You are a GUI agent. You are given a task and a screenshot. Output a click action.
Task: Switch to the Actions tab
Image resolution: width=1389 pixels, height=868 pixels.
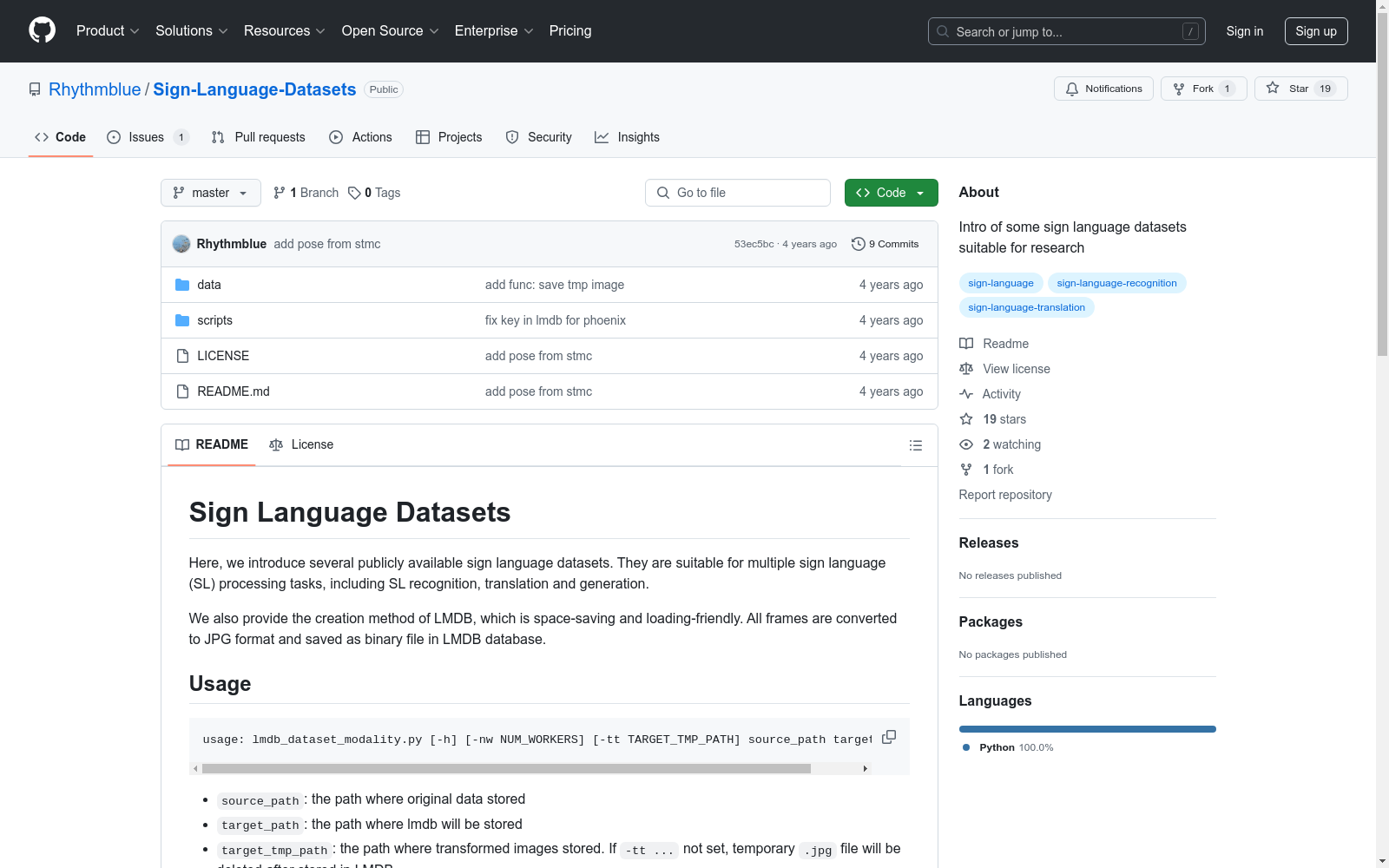click(360, 137)
